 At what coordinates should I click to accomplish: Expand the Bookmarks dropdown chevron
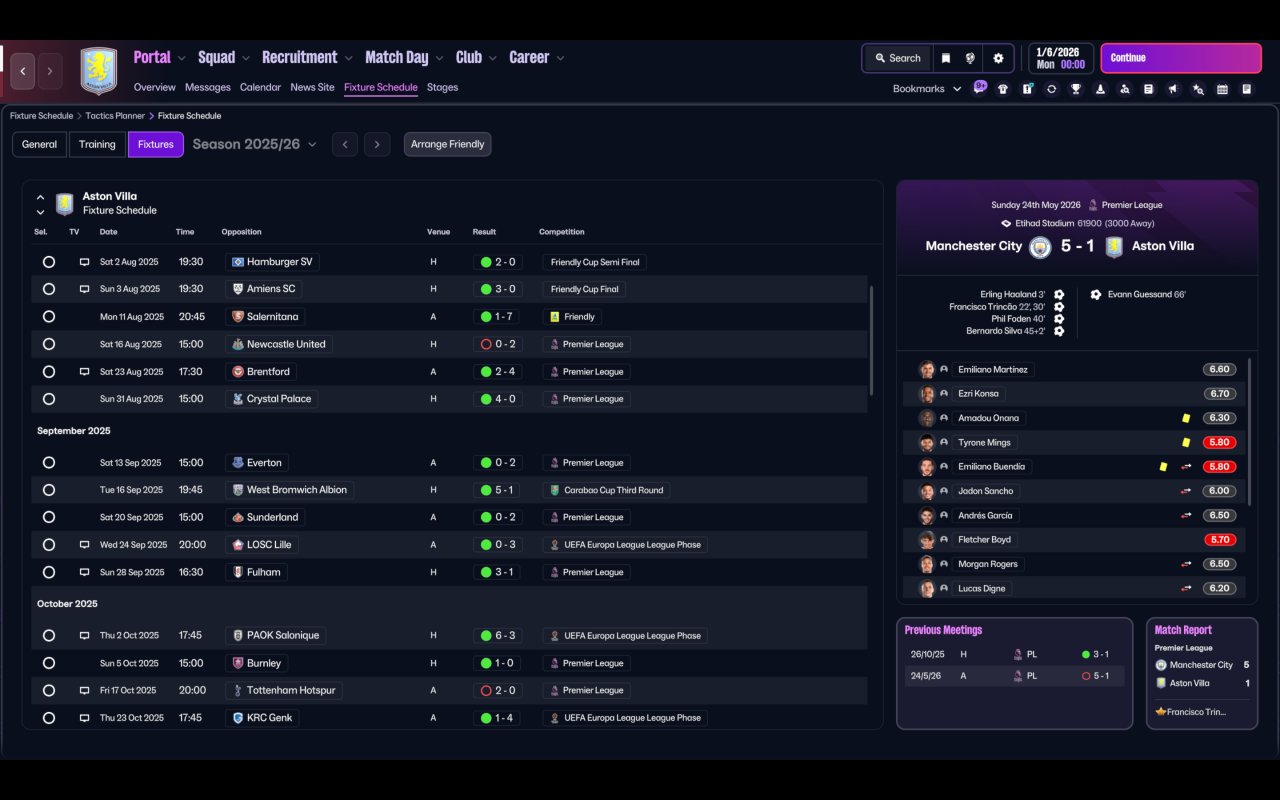click(x=957, y=89)
